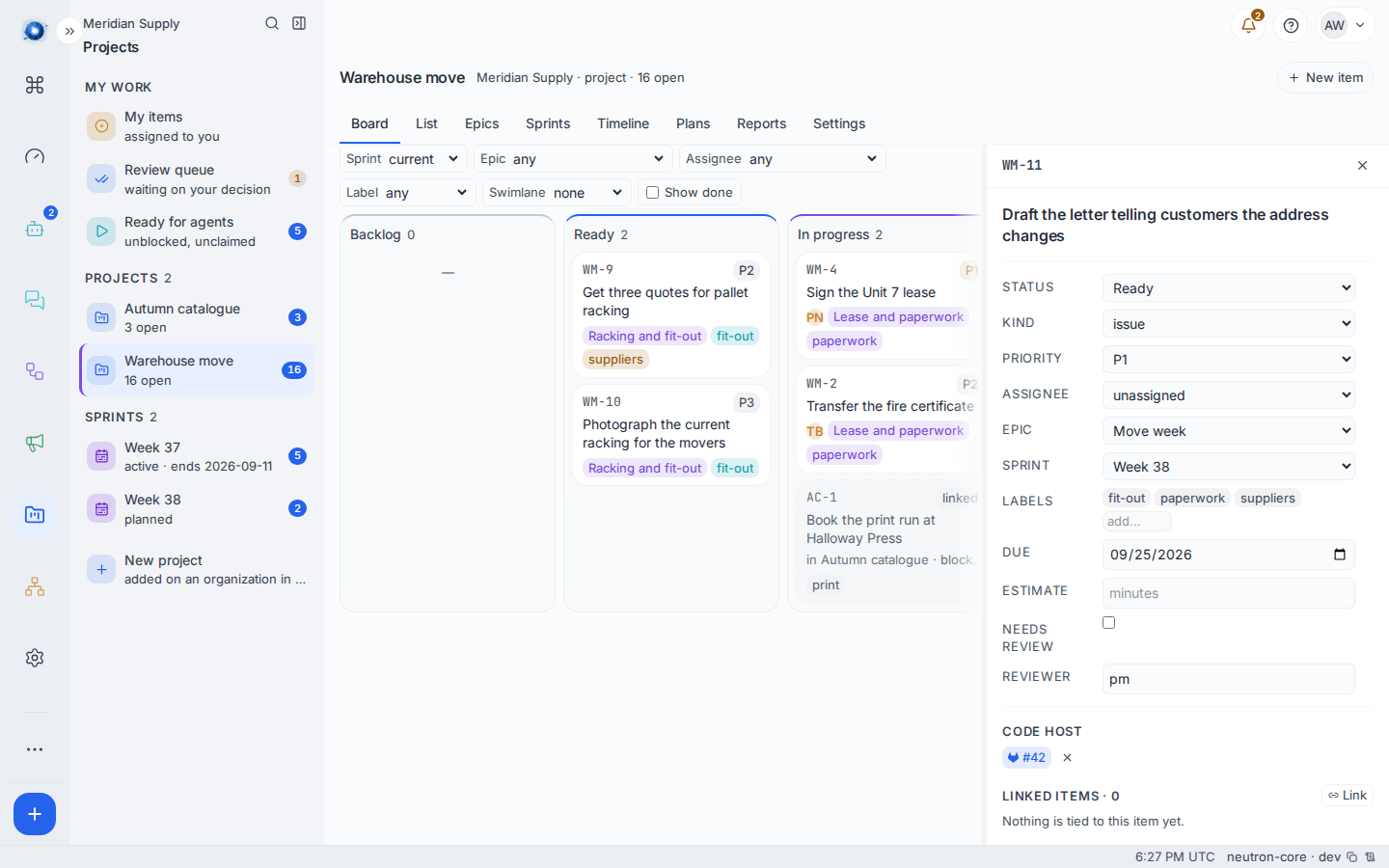Open the org chart icon in the left rail
Viewport: 1389px width, 868px height.
(x=35, y=586)
